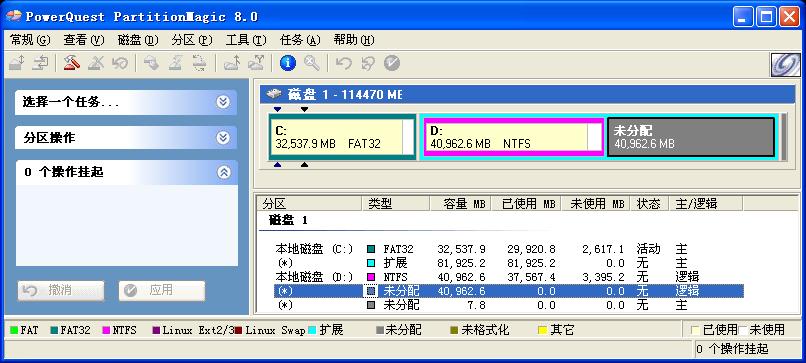Click the red hammer Create partition icon

[x=72, y=63]
